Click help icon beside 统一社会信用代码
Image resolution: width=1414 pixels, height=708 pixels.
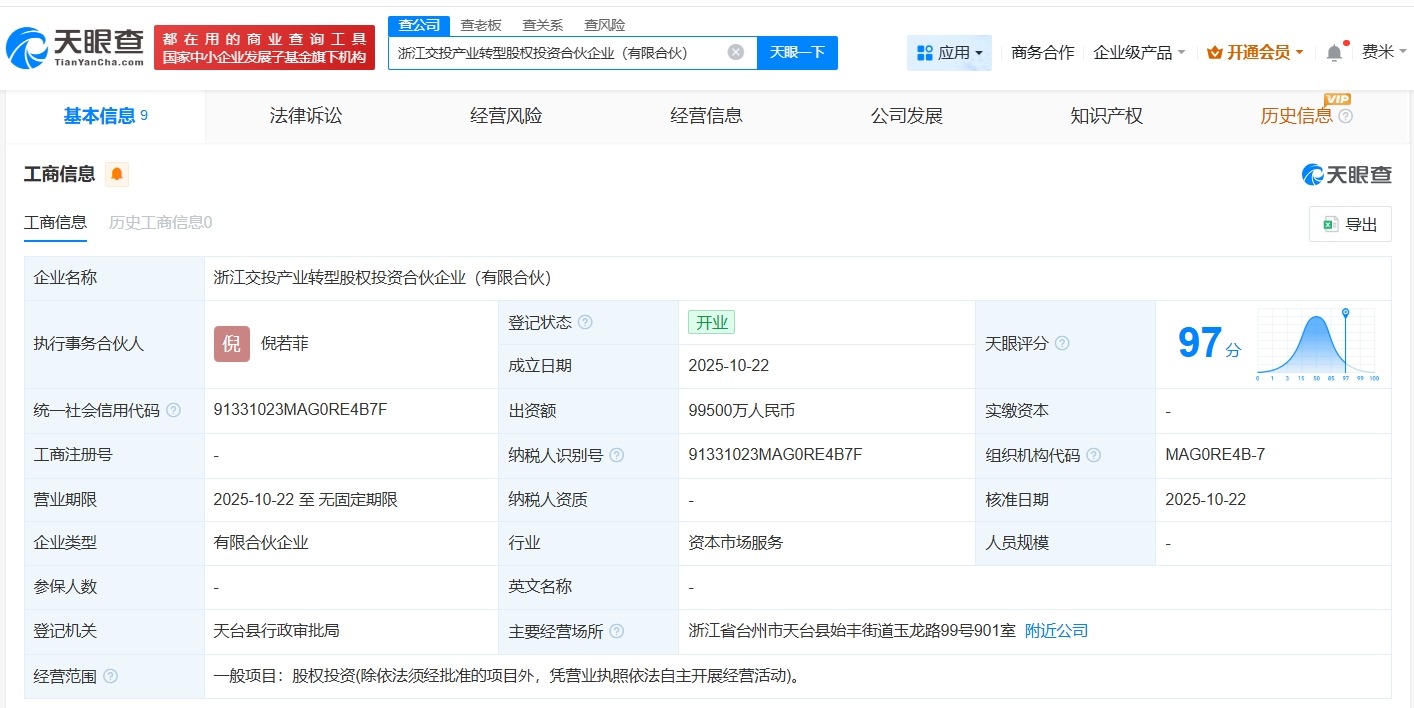point(173,410)
